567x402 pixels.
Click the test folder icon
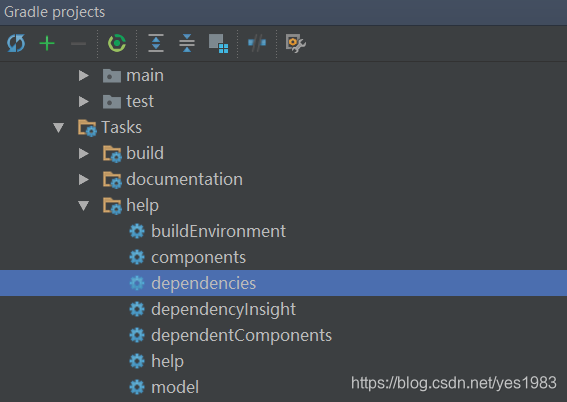pos(112,102)
